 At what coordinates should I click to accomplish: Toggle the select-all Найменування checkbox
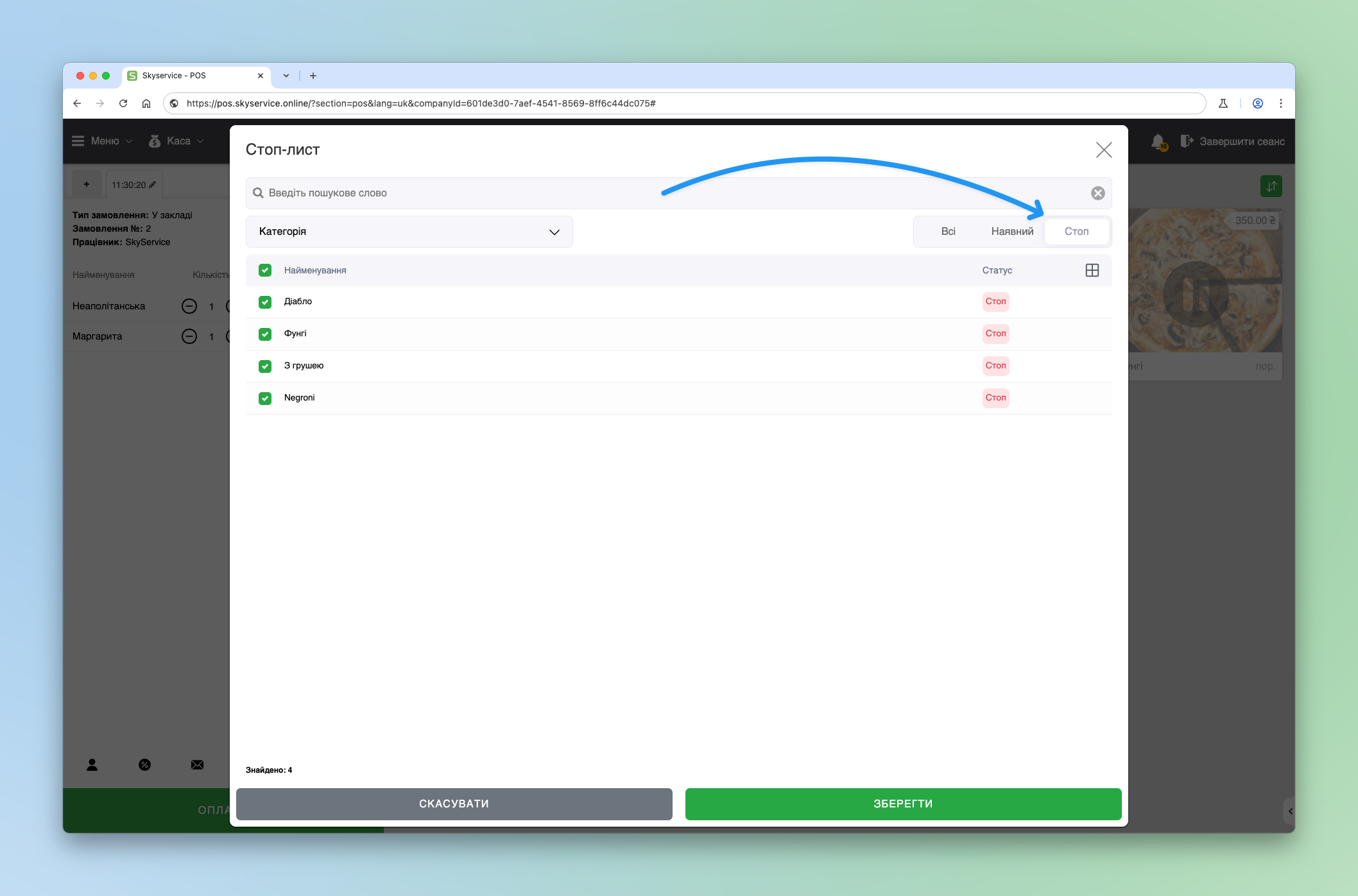pyautogui.click(x=265, y=270)
